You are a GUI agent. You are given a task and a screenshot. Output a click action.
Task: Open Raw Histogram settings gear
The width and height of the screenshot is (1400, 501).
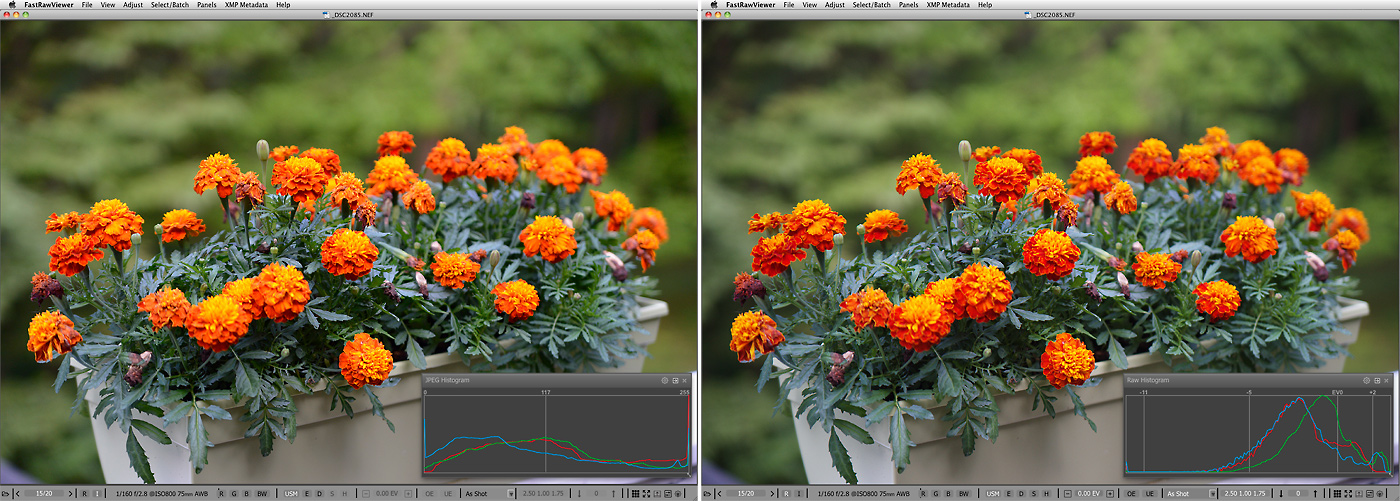tap(1366, 381)
